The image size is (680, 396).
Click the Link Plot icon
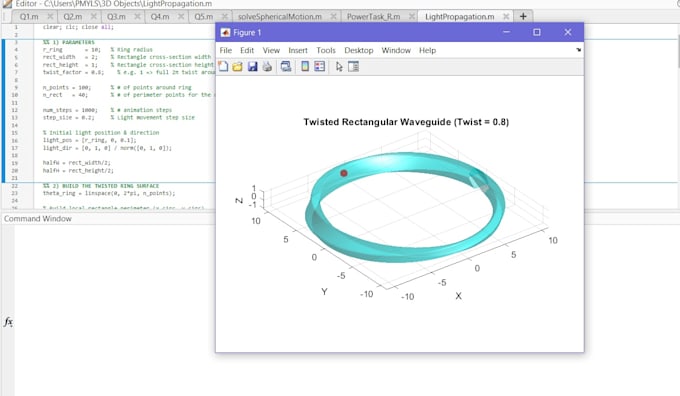(x=286, y=66)
